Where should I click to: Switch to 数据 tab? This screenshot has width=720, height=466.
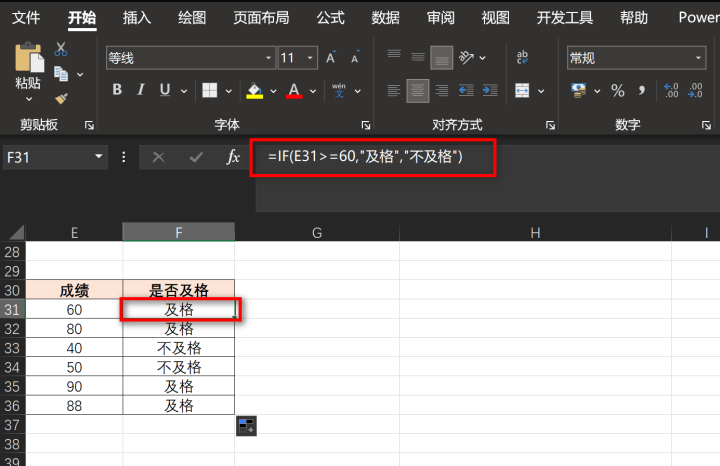point(385,18)
